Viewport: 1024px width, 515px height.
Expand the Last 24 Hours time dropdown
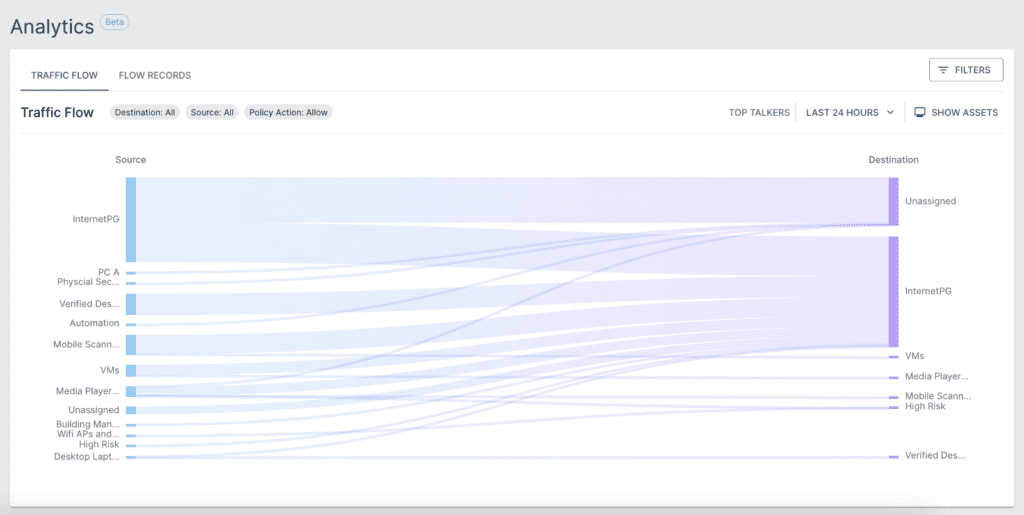point(850,113)
